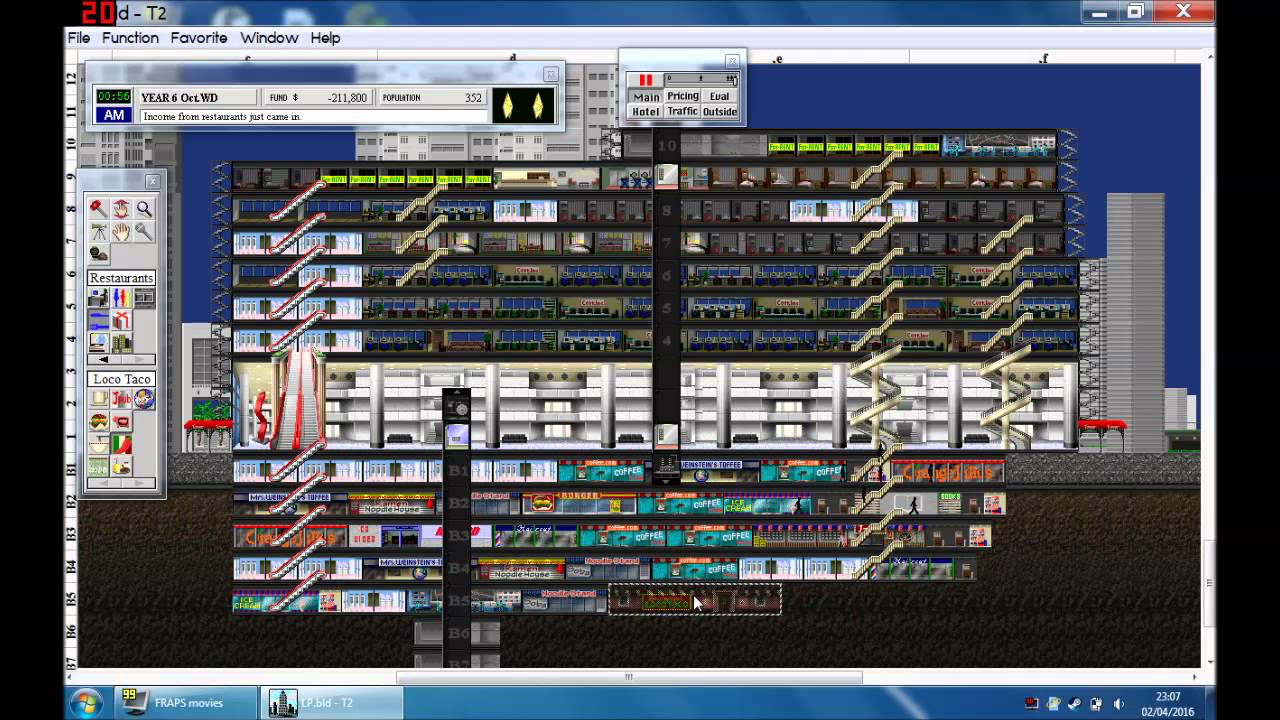The width and height of the screenshot is (1280, 720).
Task: Select the magnifying glass tool
Action: (144, 209)
